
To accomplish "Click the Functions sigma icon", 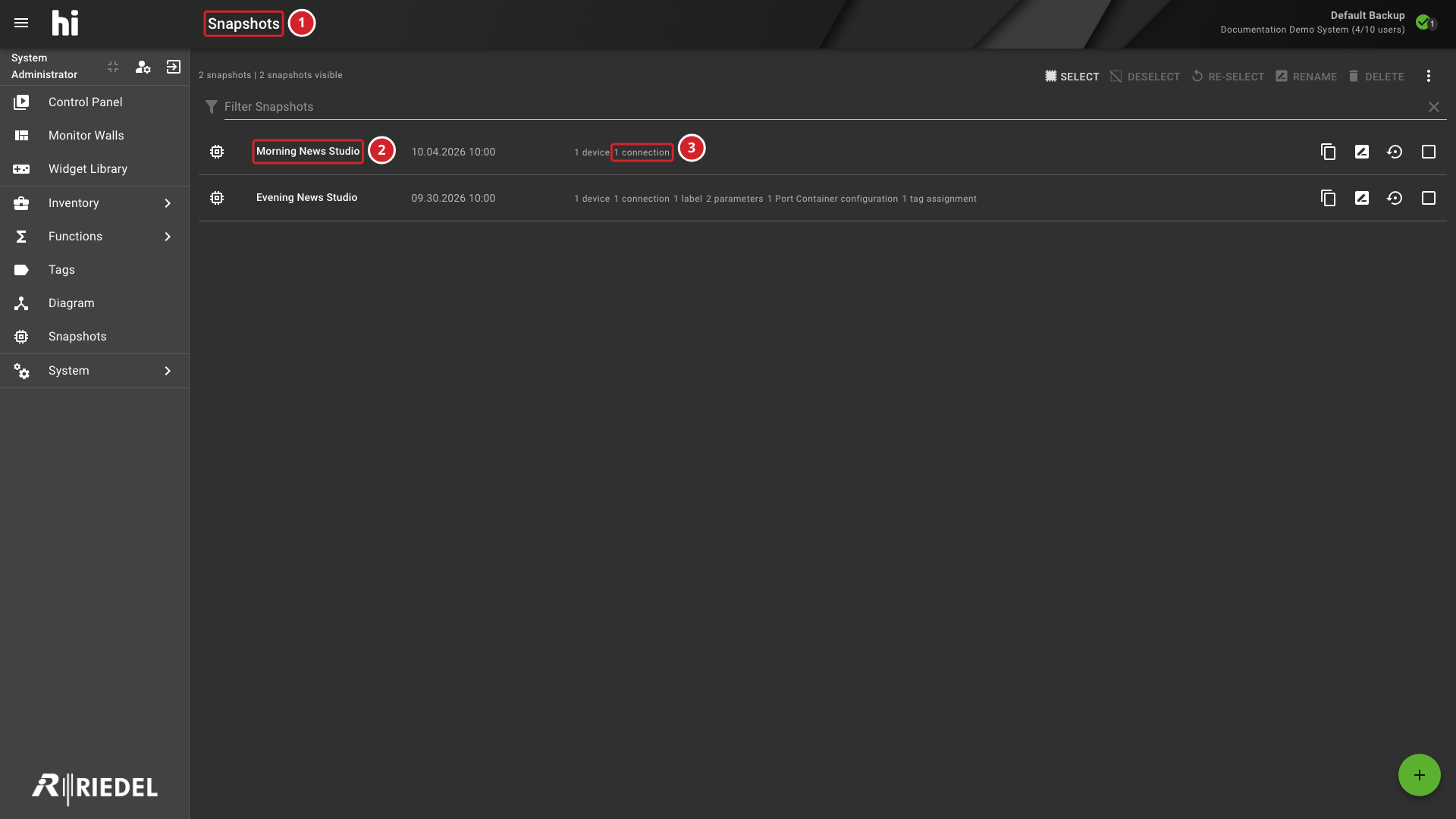I will point(21,236).
